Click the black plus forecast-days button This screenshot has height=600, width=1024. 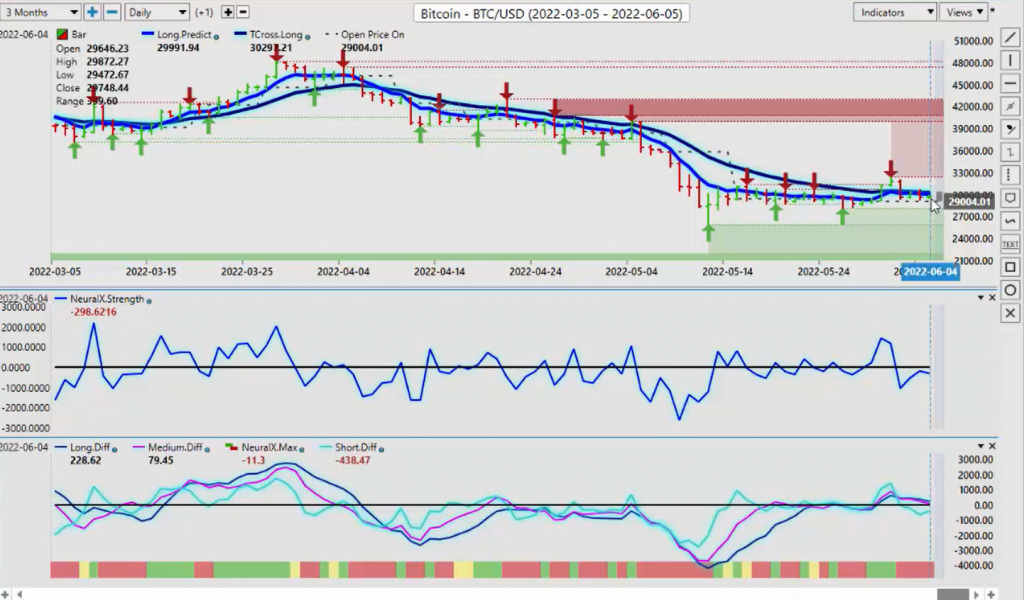pos(227,12)
